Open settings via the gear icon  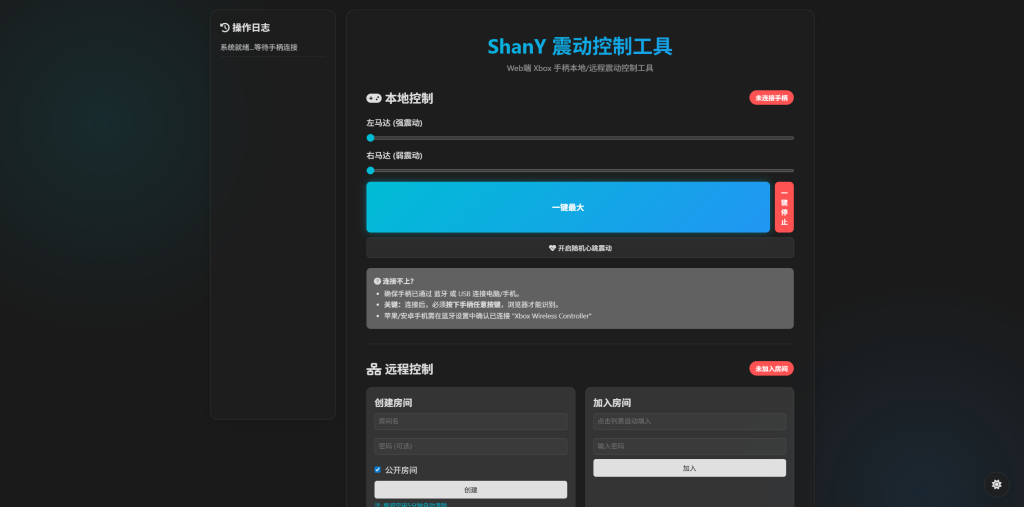tap(996, 484)
